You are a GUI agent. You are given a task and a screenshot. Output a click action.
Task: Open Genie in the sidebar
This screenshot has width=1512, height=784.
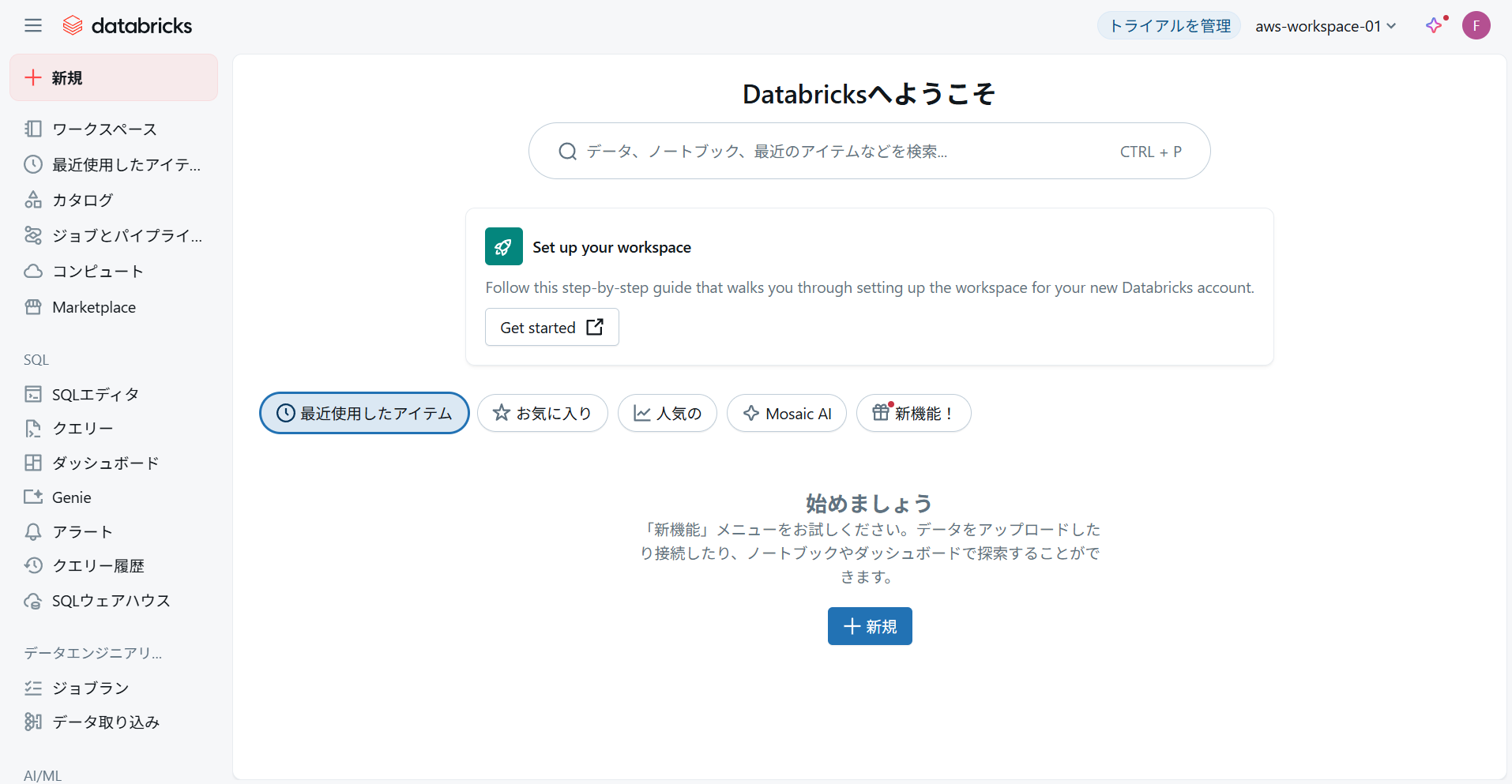(71, 497)
